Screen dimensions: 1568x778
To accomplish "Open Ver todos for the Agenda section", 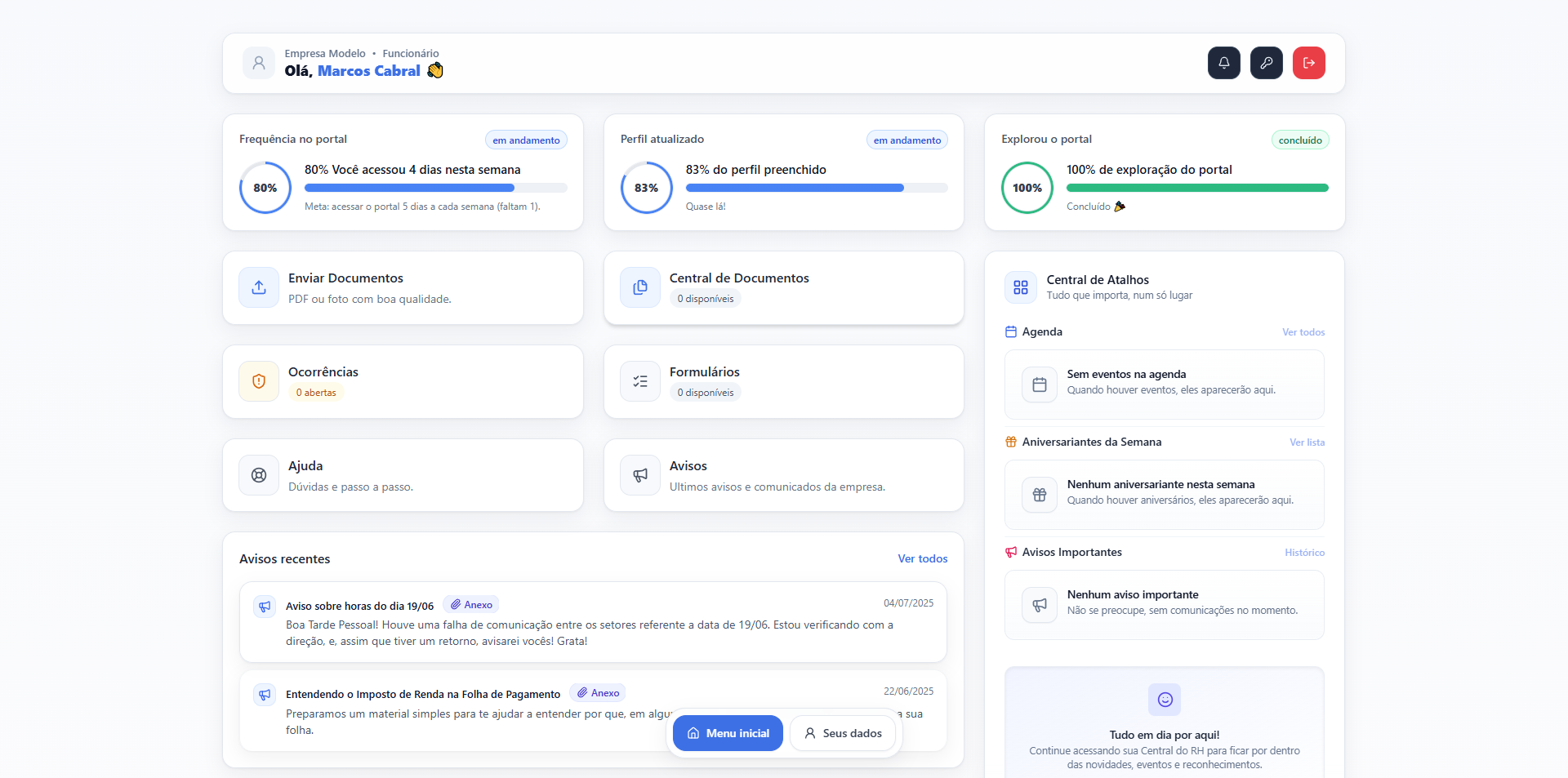I will 1303,331.
